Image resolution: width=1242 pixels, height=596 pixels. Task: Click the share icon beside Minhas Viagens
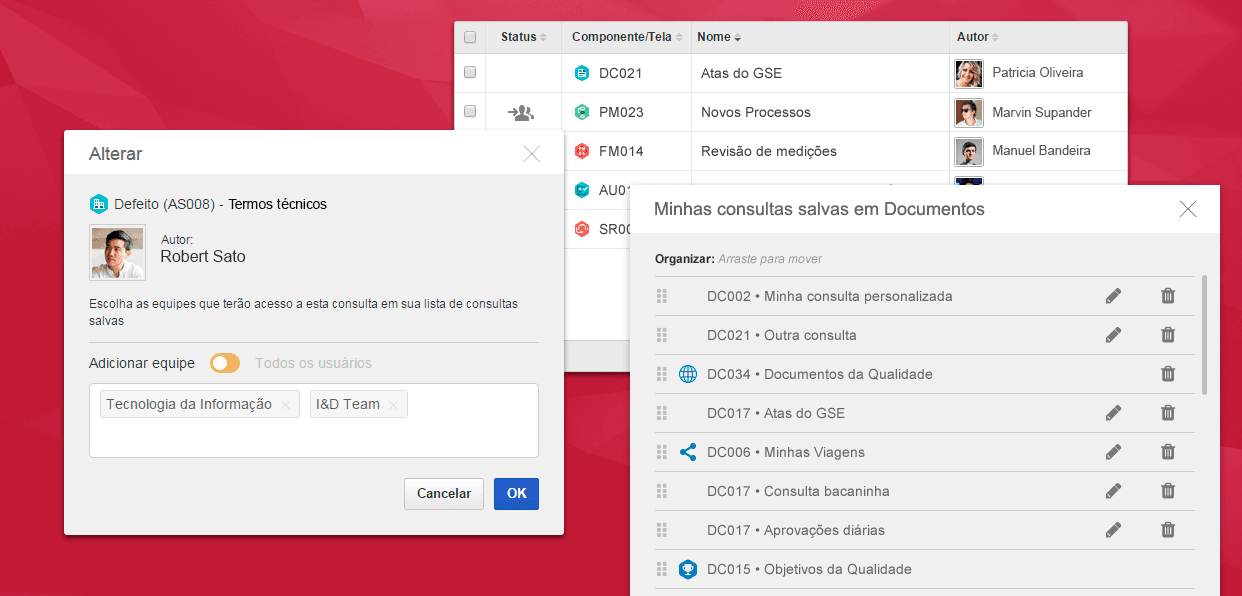(x=688, y=452)
